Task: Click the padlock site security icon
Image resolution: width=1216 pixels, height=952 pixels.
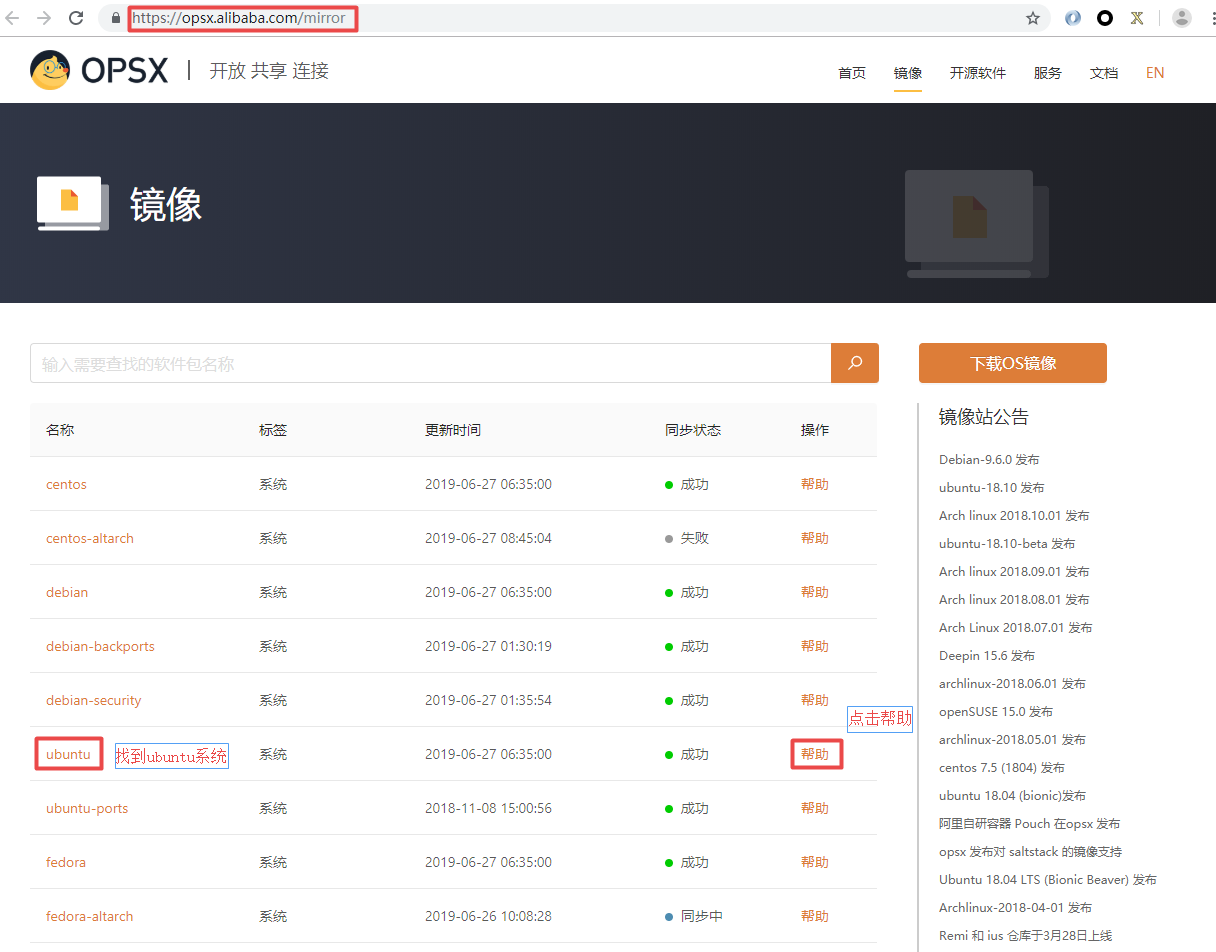Action: [x=116, y=18]
